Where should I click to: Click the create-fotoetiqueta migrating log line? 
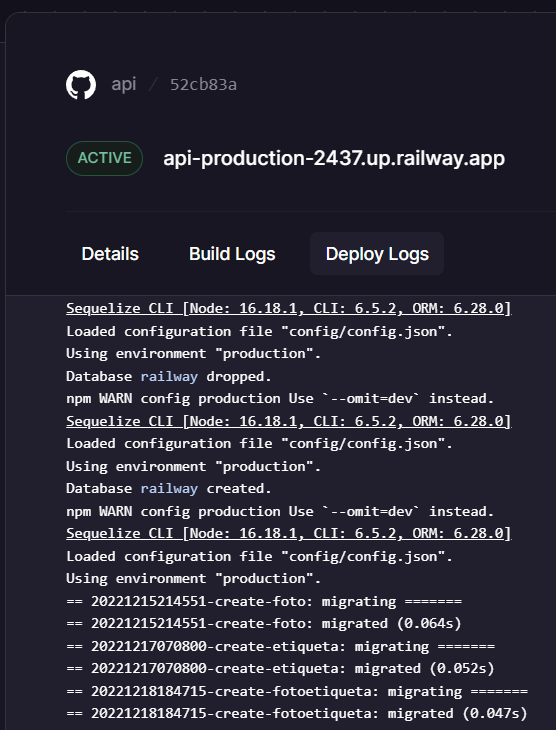point(297,691)
